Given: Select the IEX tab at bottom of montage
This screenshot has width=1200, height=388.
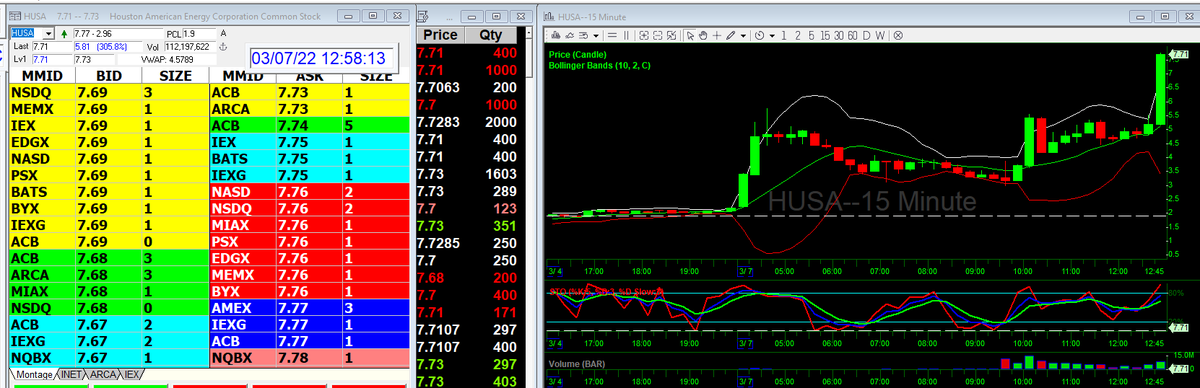Looking at the screenshot, I should point(133,375).
